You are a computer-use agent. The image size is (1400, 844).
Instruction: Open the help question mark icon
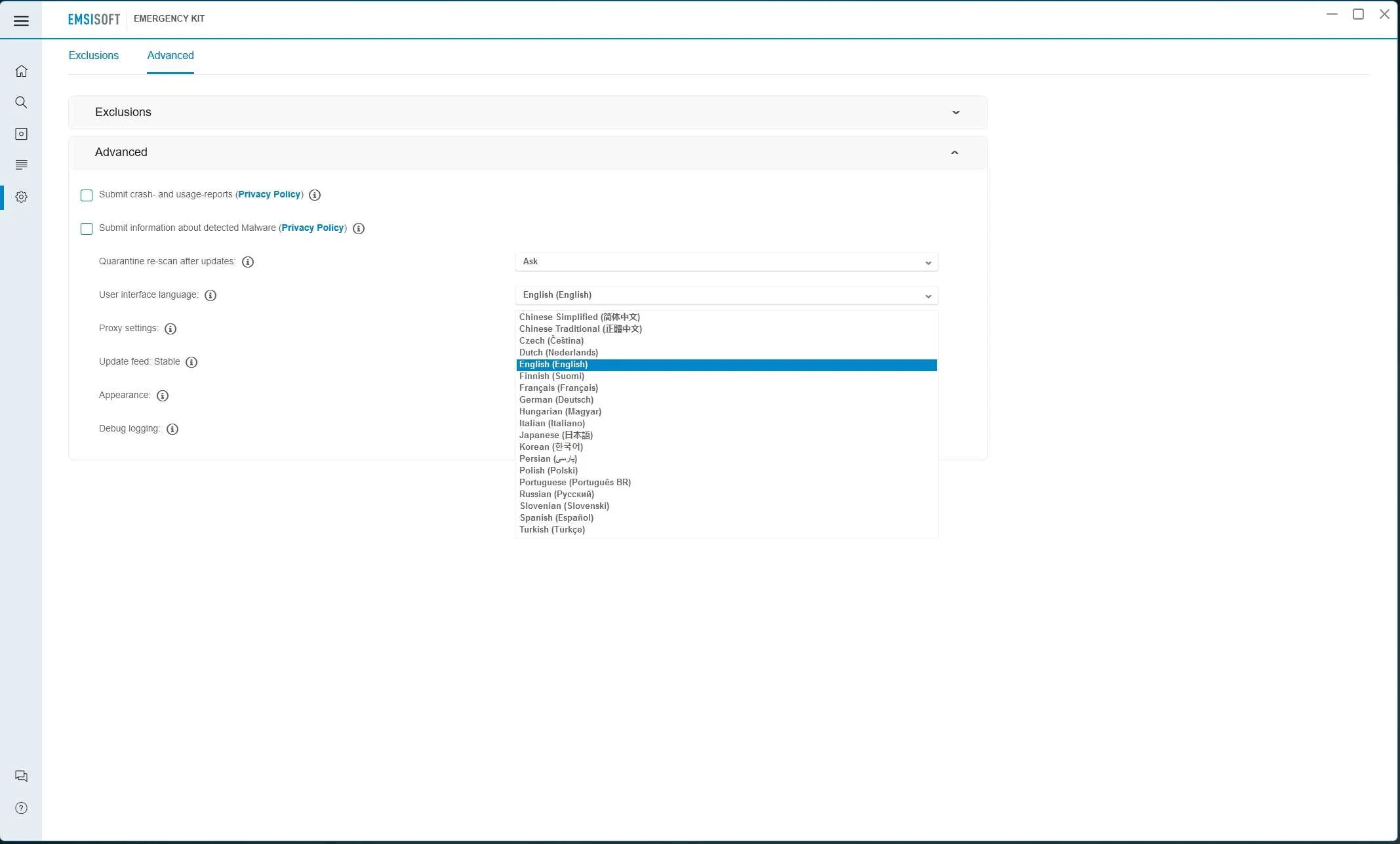coord(21,808)
